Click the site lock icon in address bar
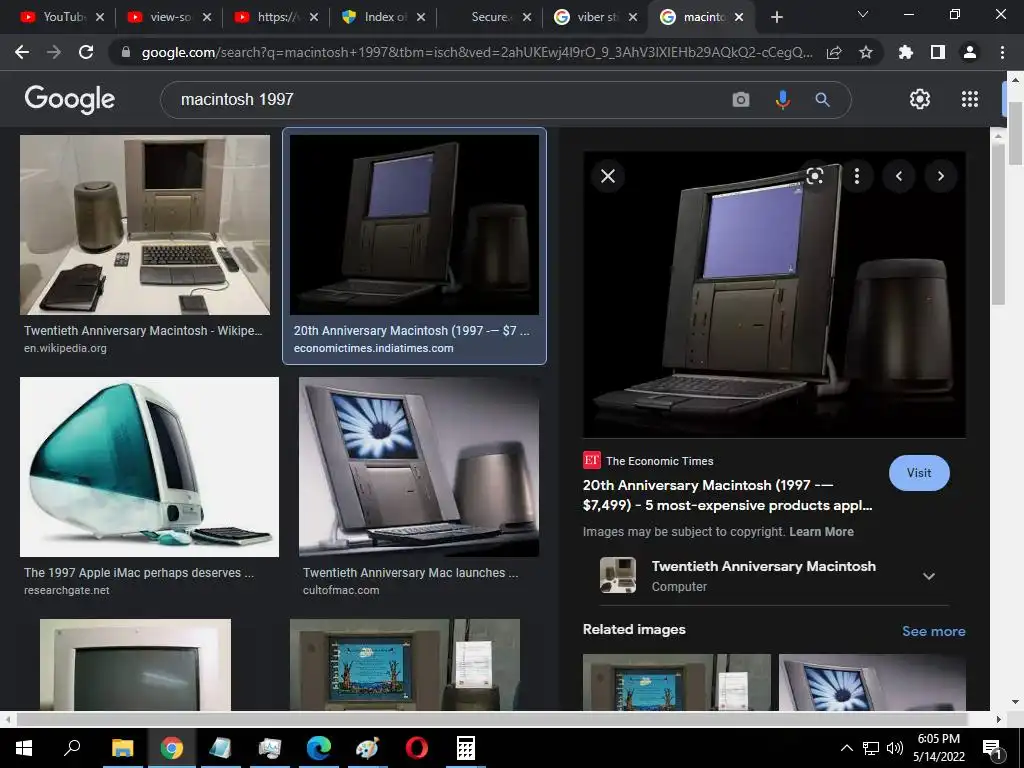The image size is (1024, 768). pyautogui.click(x=126, y=52)
